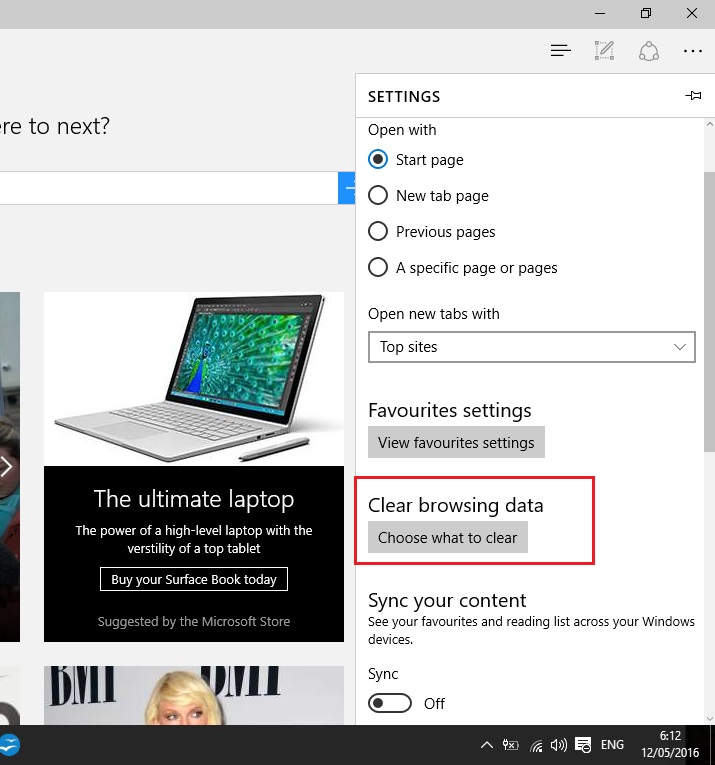Select the Previous pages radio option

(x=378, y=231)
